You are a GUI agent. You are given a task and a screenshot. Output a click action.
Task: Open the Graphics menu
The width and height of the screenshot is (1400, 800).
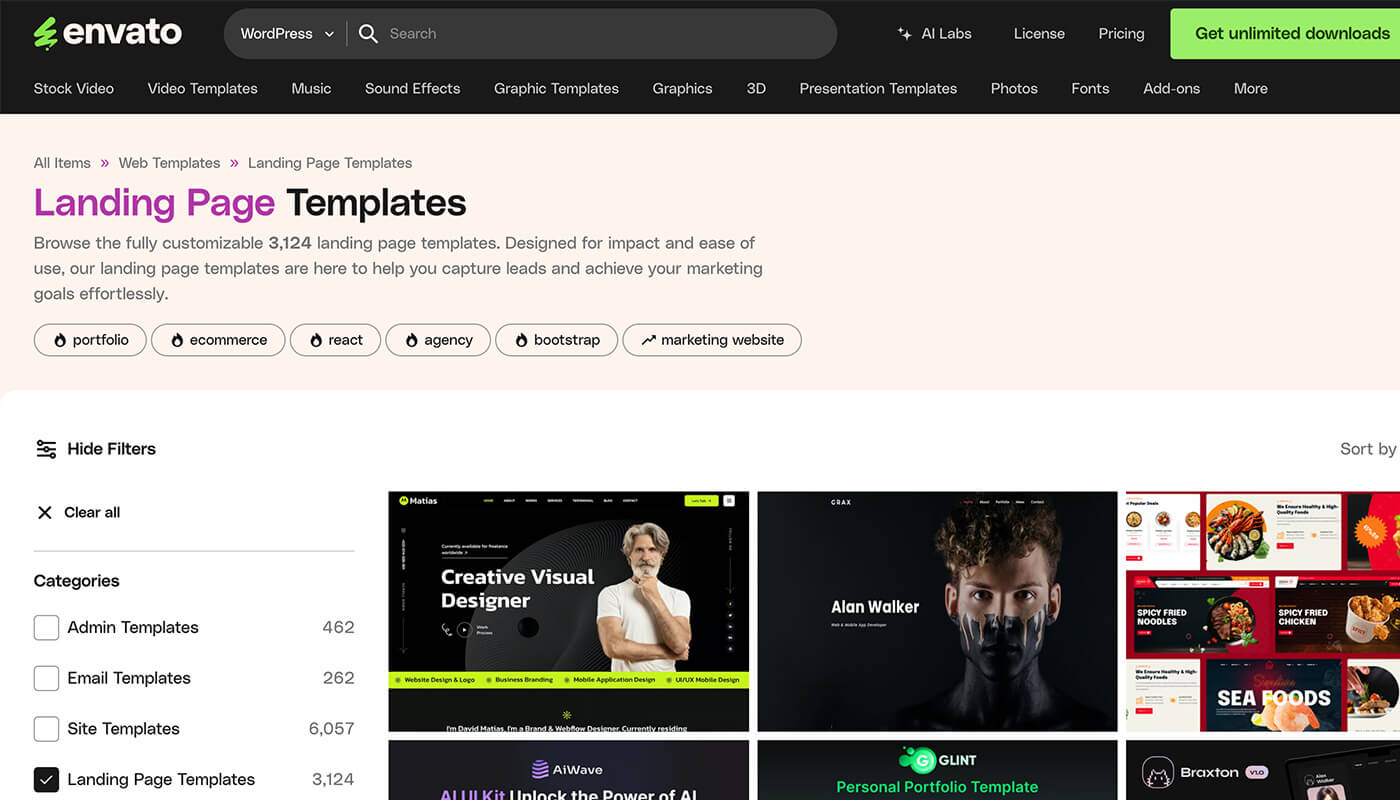point(683,89)
